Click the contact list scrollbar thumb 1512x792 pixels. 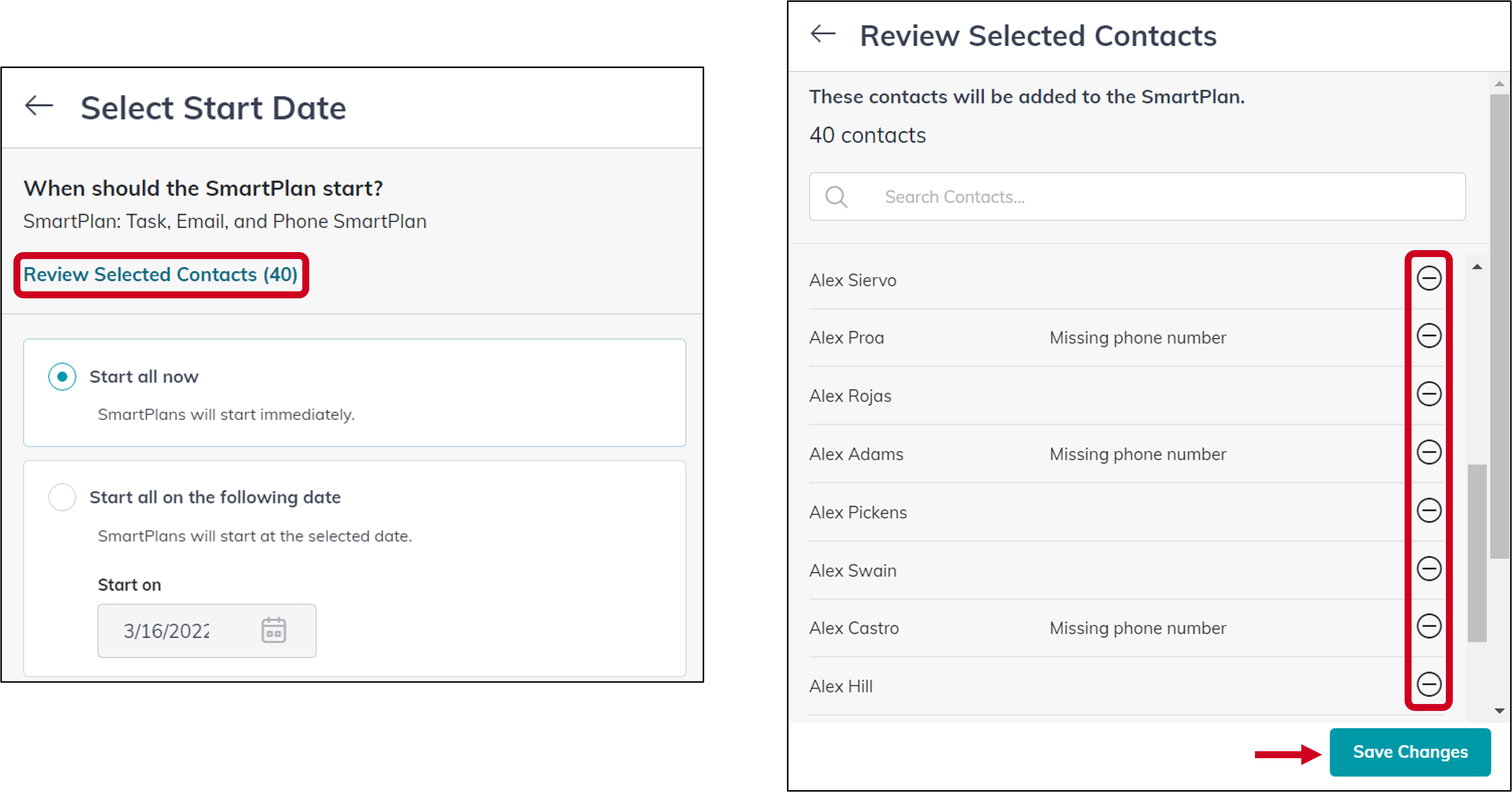pos(1477,553)
